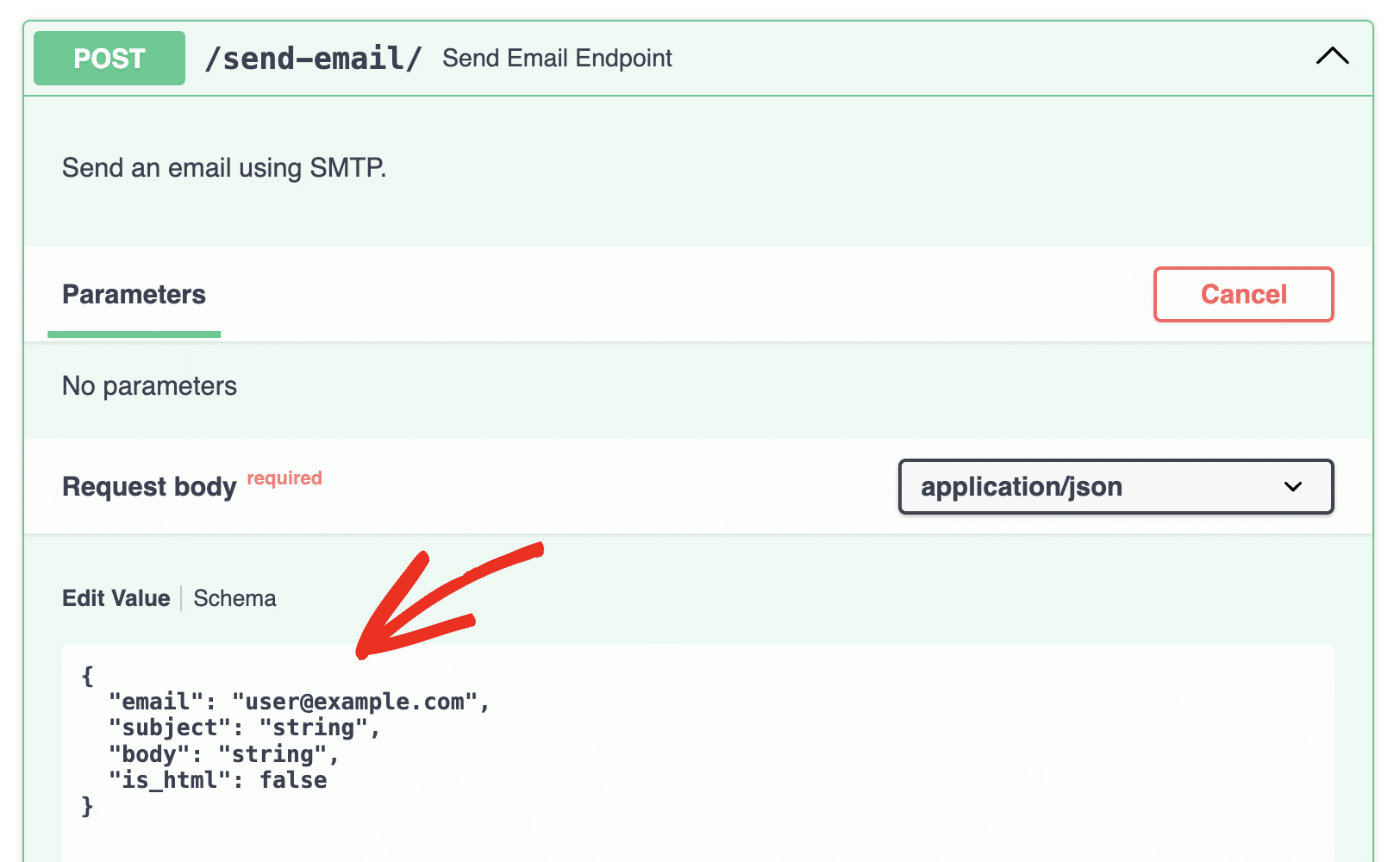Switch to the Parameters tab
Image resolution: width=1400 pixels, height=862 pixels.
pos(134,295)
